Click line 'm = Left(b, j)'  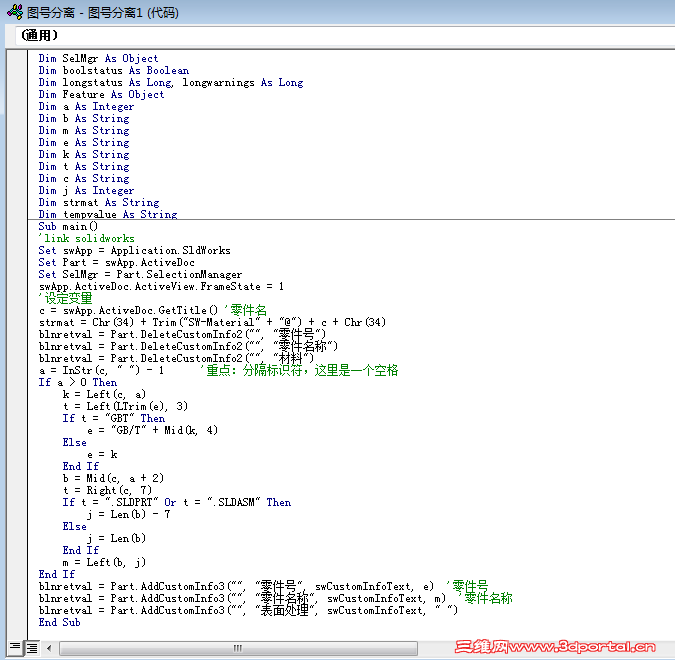104,562
